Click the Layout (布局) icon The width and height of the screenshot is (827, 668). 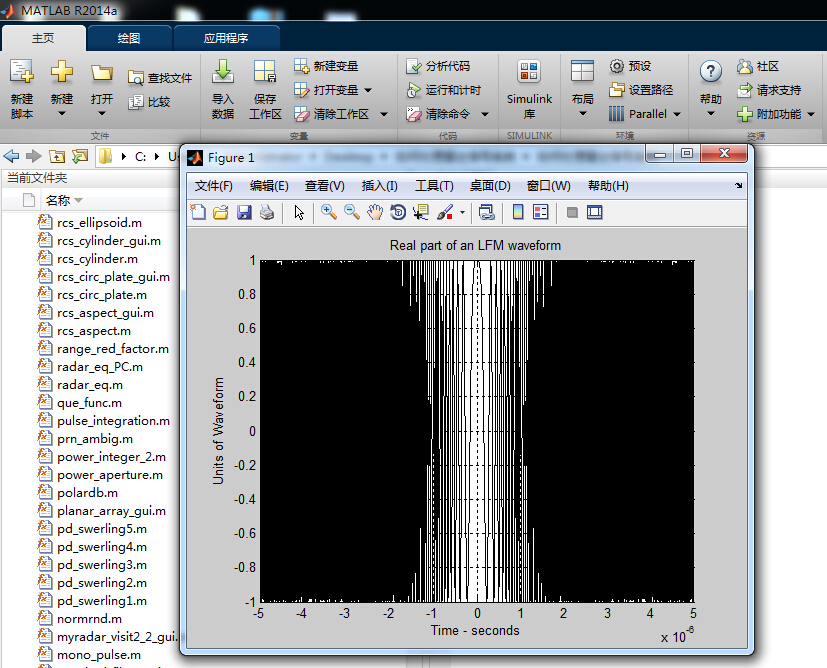[582, 71]
